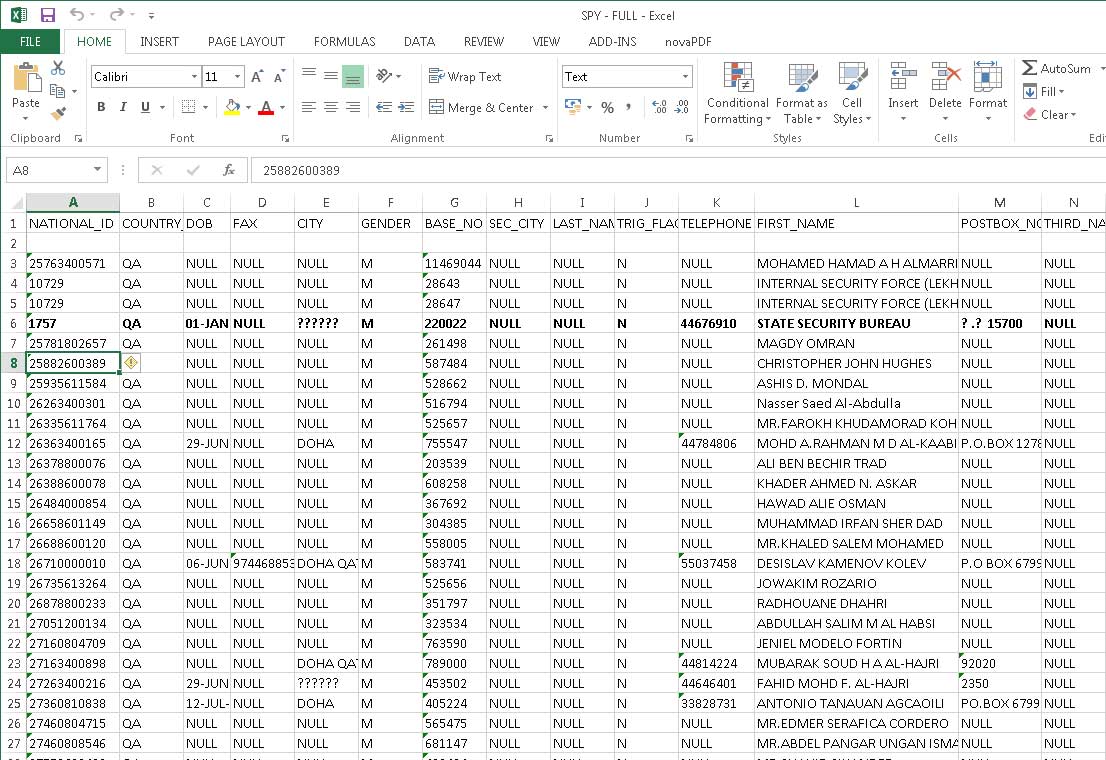Viewport: 1106px width, 760px height.
Task: Switch to the PAGE LAYOUT tab
Action: (246, 42)
